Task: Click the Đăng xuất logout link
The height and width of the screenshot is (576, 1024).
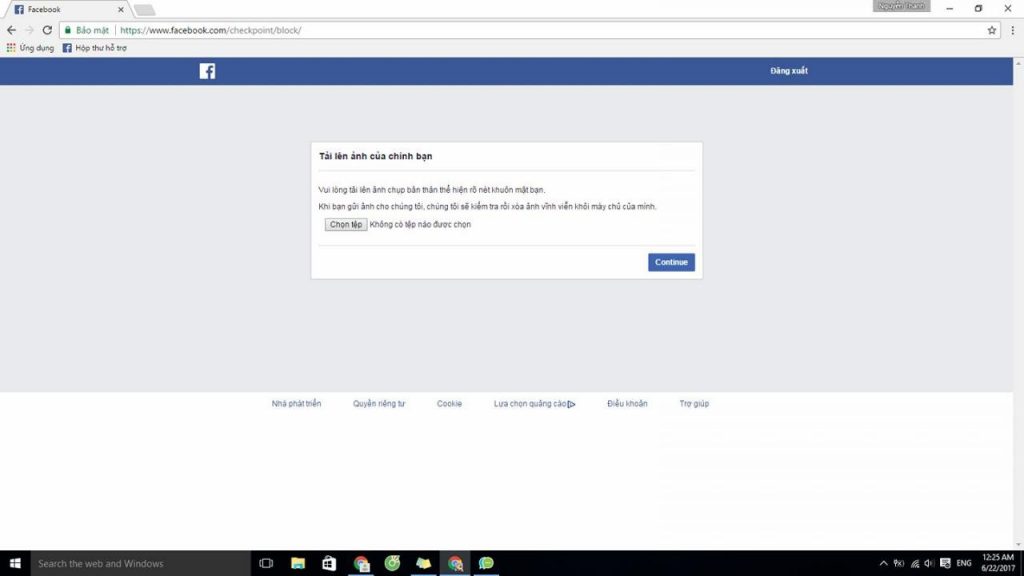Action: click(788, 71)
